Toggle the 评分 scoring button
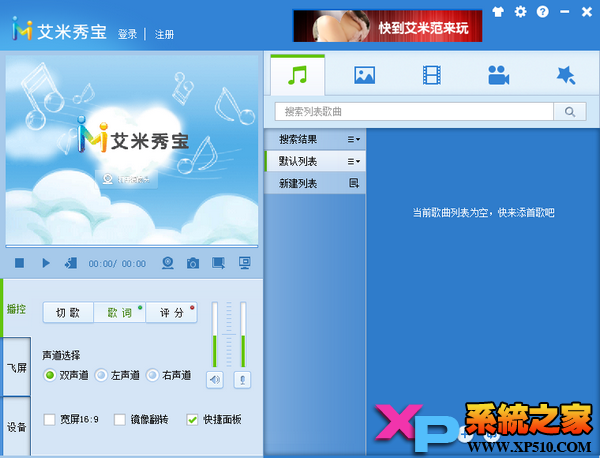This screenshot has height=458, width=600. pos(171,313)
